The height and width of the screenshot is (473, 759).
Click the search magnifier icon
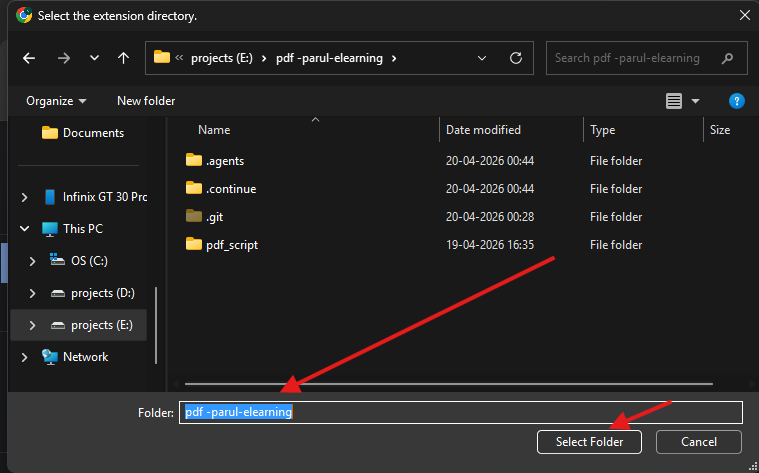point(727,59)
